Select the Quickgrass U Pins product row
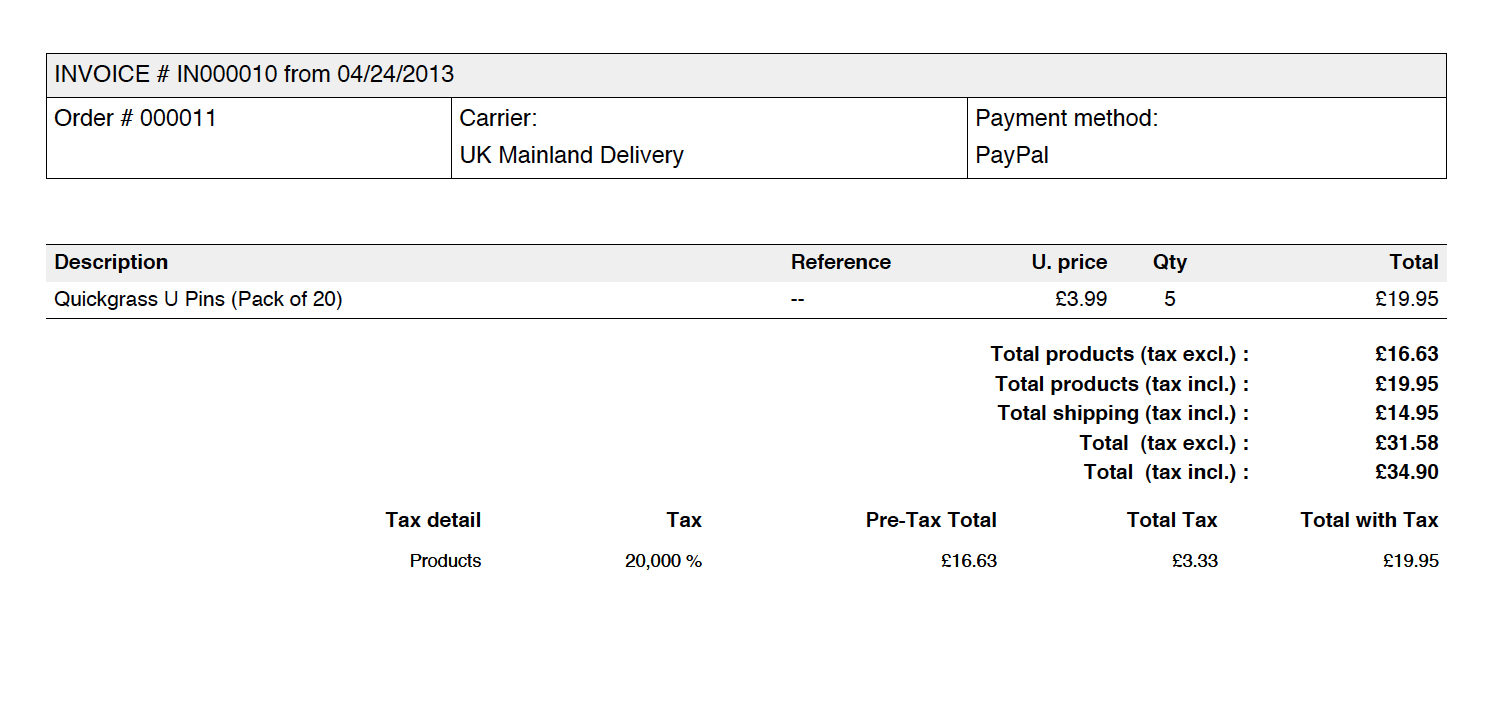 198,299
